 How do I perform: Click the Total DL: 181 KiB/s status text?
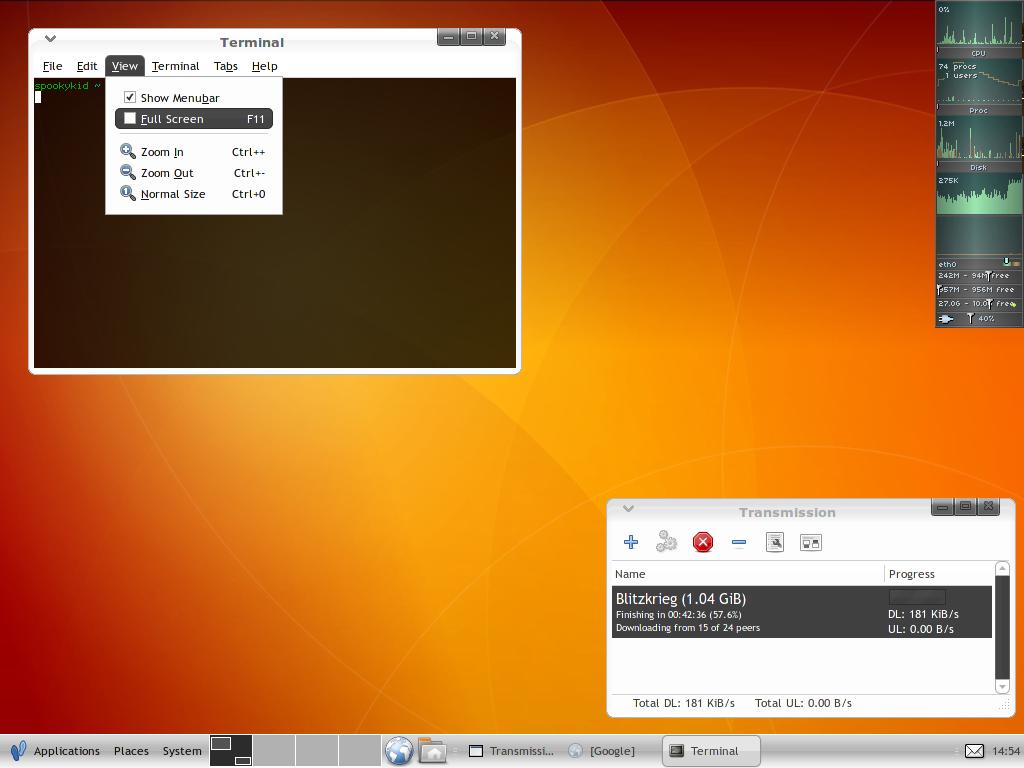point(684,703)
